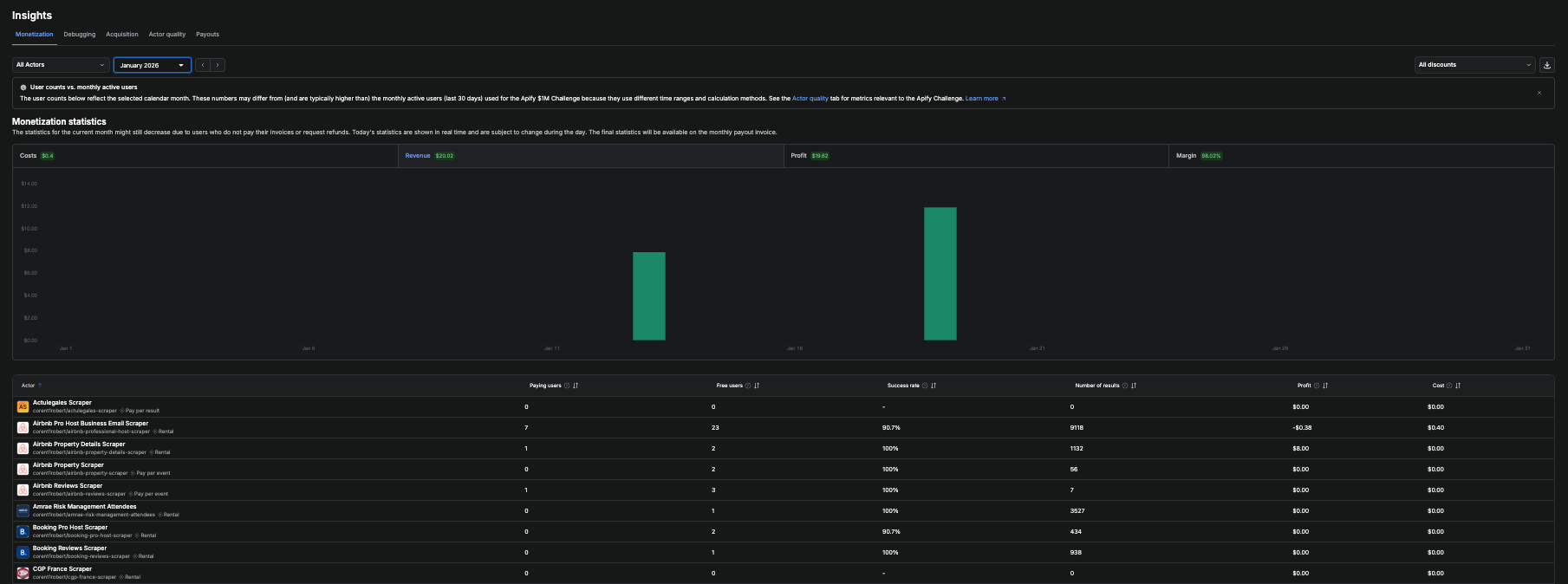1568x584 pixels.
Task: Sort by Paying users column
Action: [576, 386]
